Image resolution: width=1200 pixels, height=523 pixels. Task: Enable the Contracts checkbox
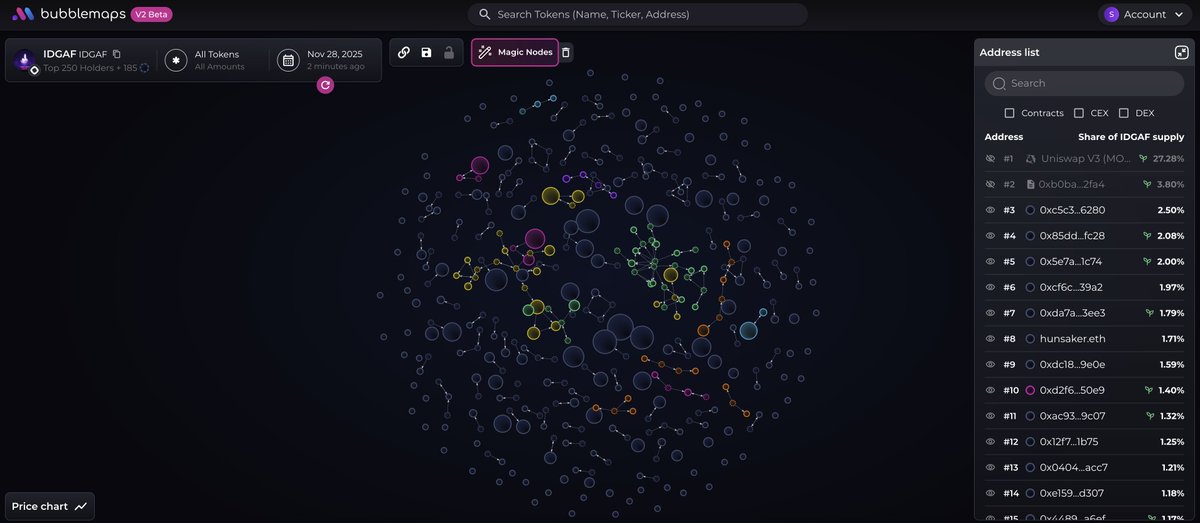click(1009, 113)
